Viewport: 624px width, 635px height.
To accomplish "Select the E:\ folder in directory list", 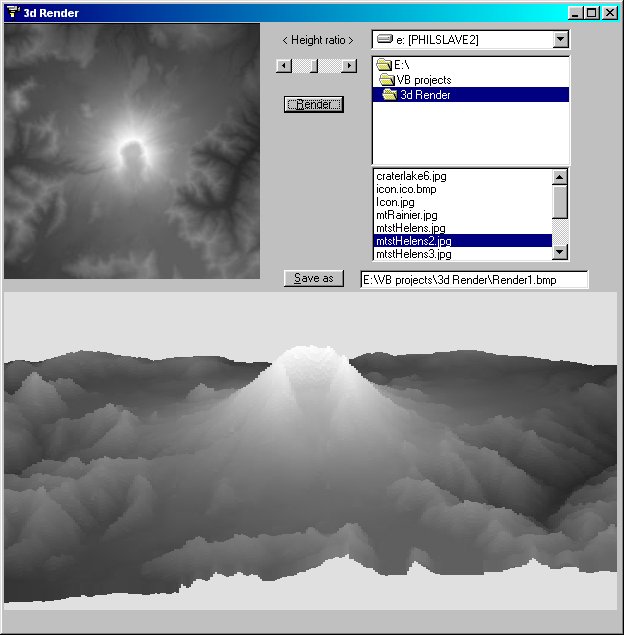I will coord(471,65).
